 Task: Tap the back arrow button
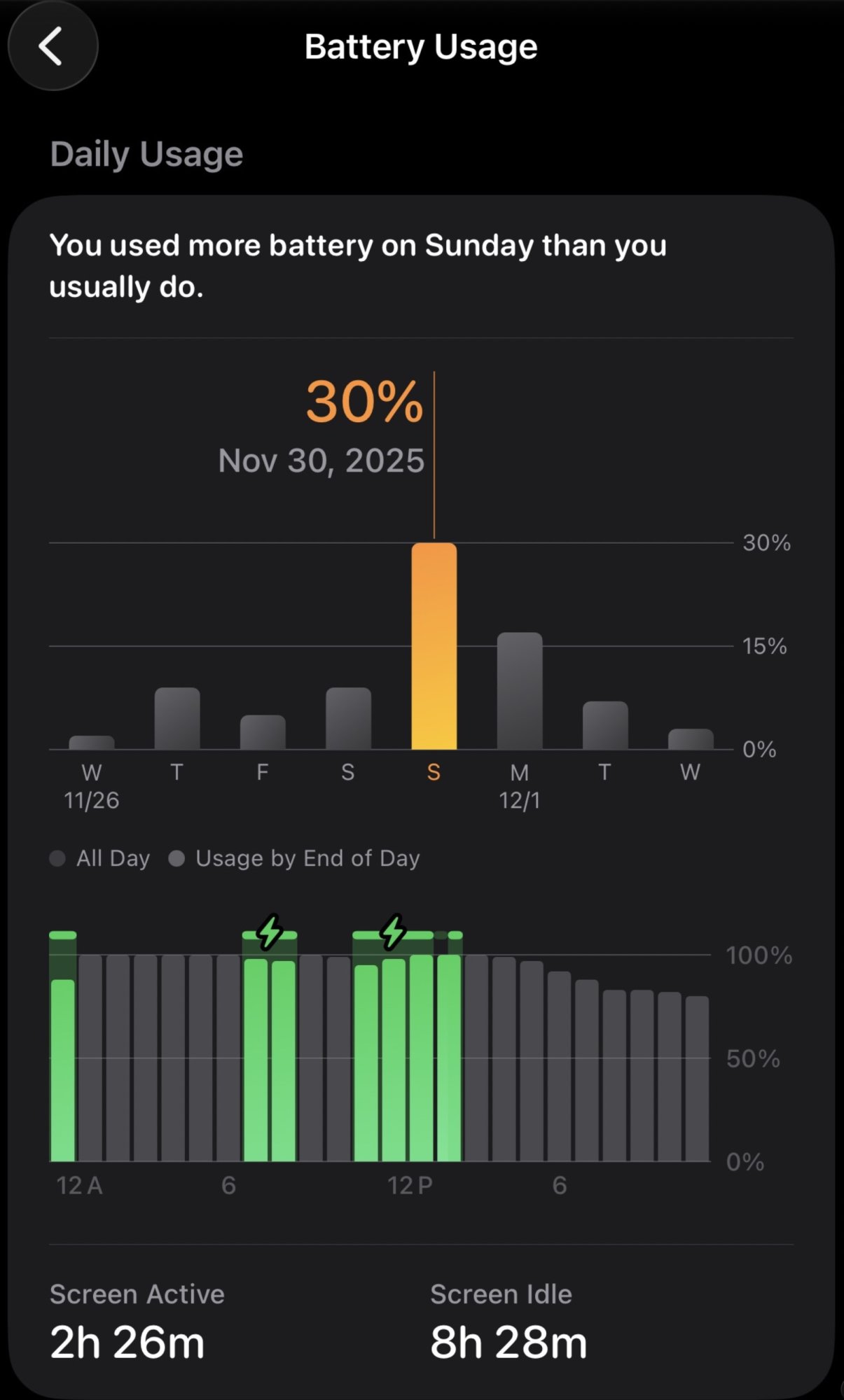click(x=53, y=47)
